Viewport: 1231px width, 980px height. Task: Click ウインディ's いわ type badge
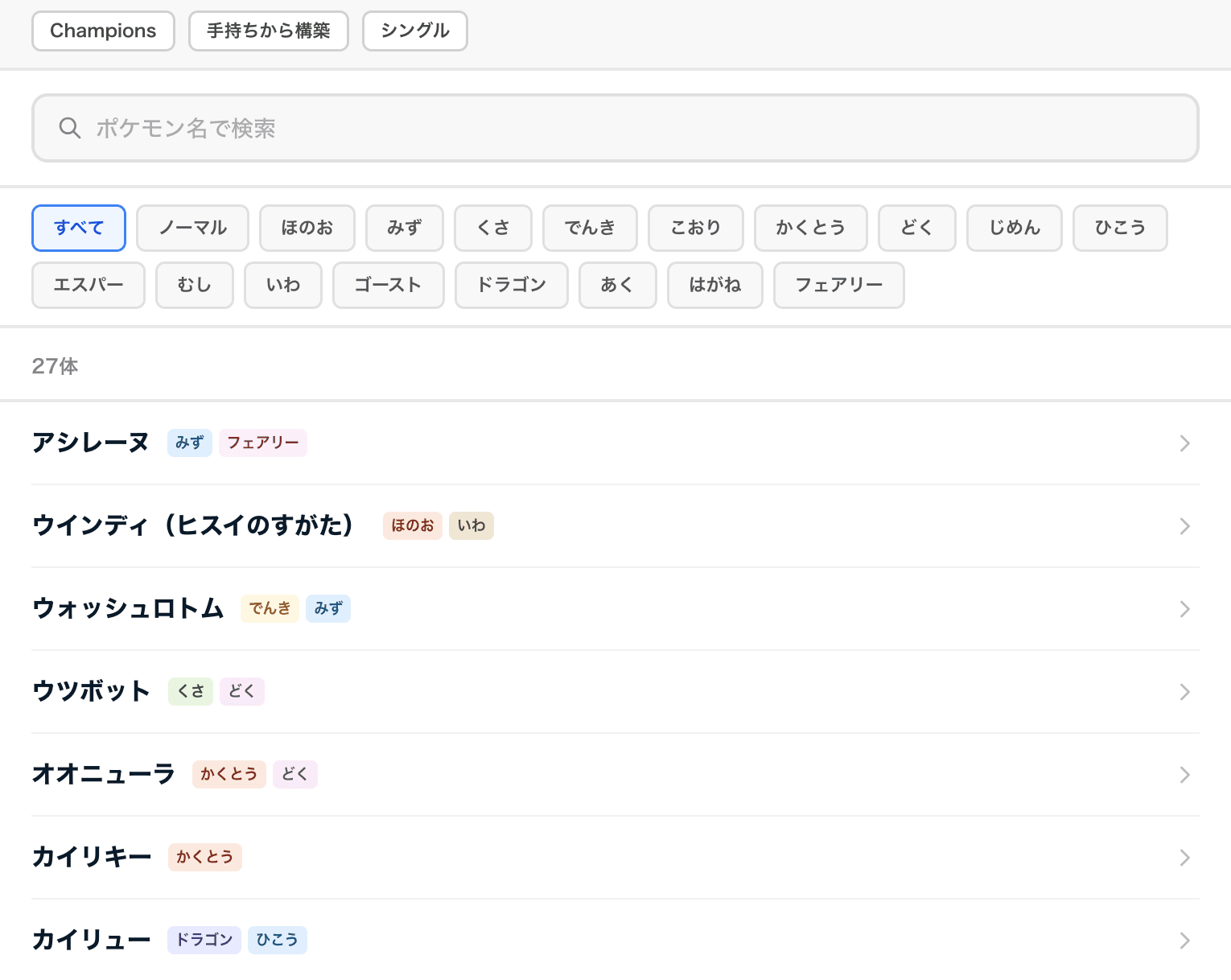coord(471,525)
